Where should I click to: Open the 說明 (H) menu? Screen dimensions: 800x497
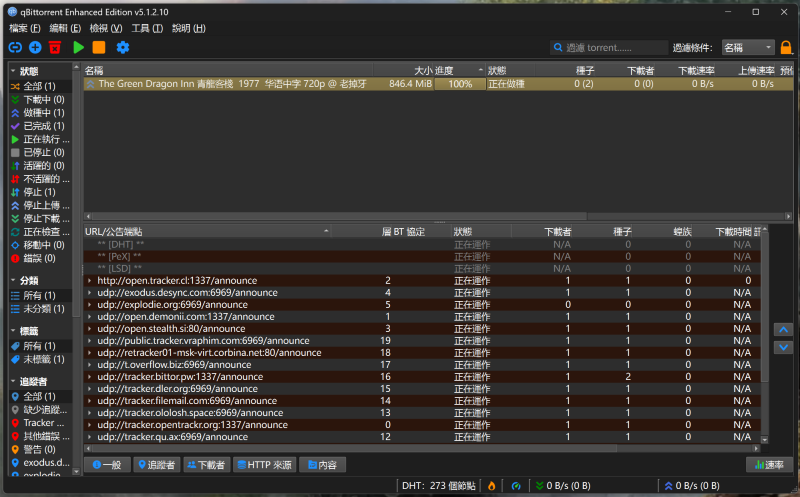pyautogui.click(x=189, y=29)
